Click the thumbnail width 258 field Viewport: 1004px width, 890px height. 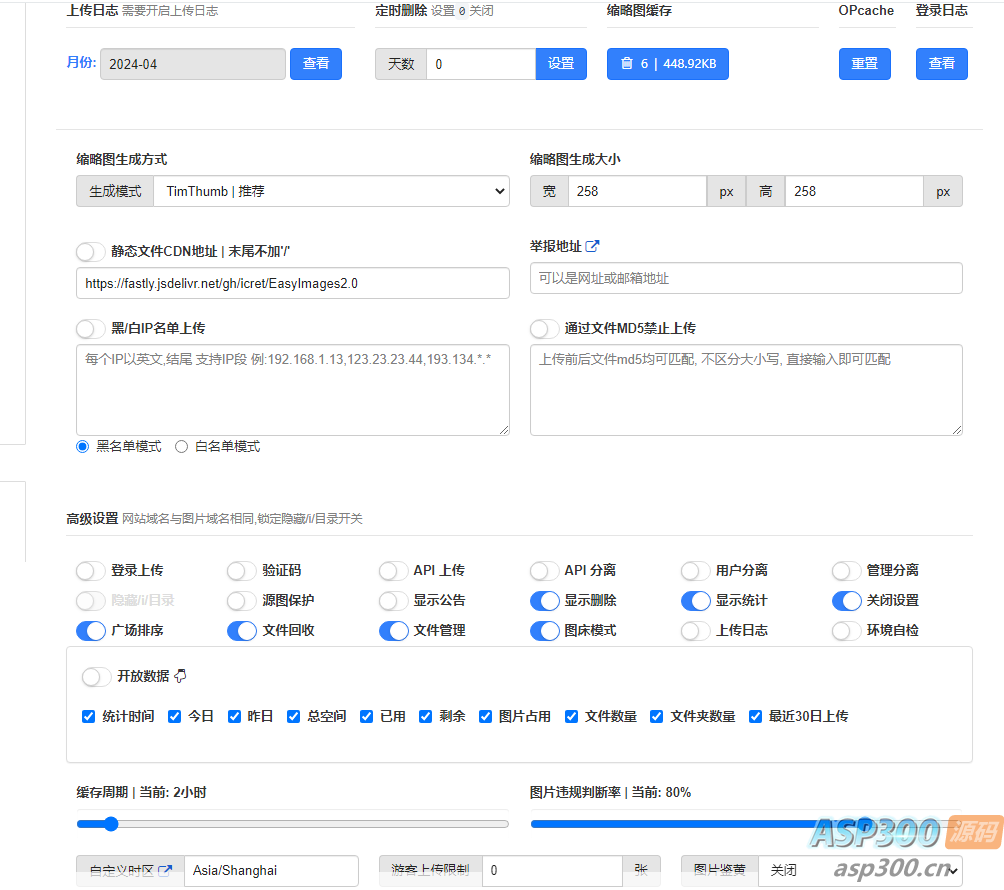(x=637, y=191)
